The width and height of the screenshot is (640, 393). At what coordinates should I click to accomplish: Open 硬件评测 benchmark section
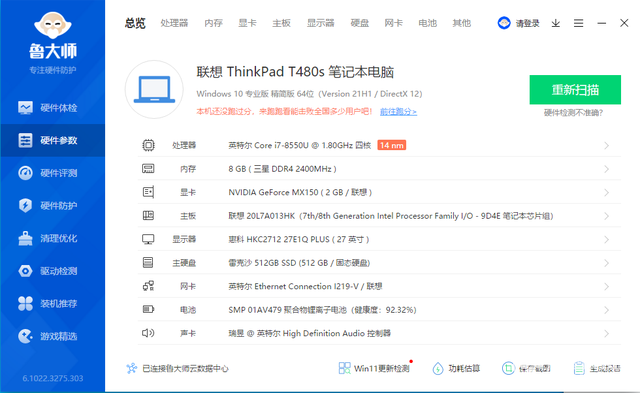click(53, 173)
